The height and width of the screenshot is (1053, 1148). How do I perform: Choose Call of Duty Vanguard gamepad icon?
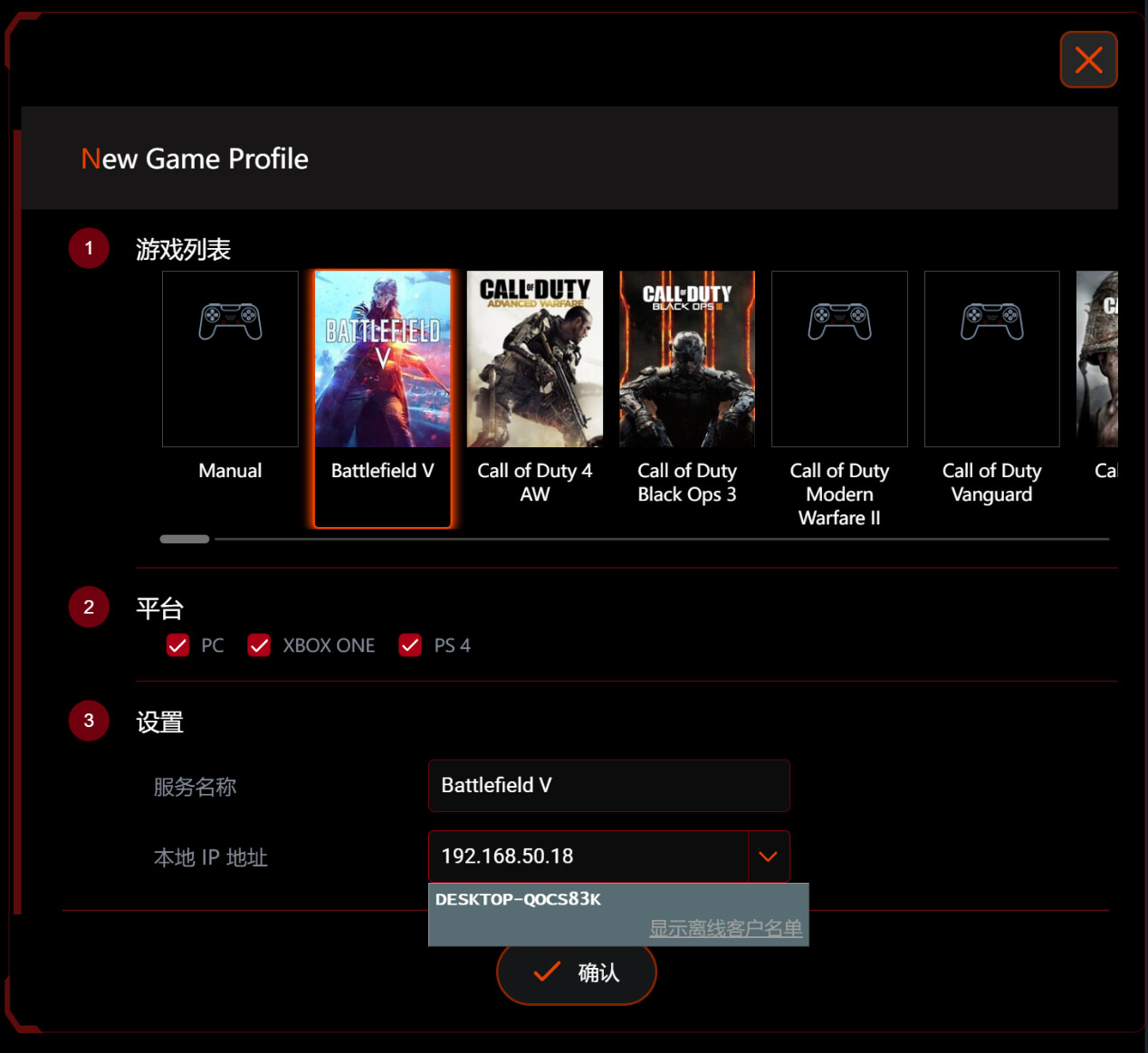pos(991,322)
